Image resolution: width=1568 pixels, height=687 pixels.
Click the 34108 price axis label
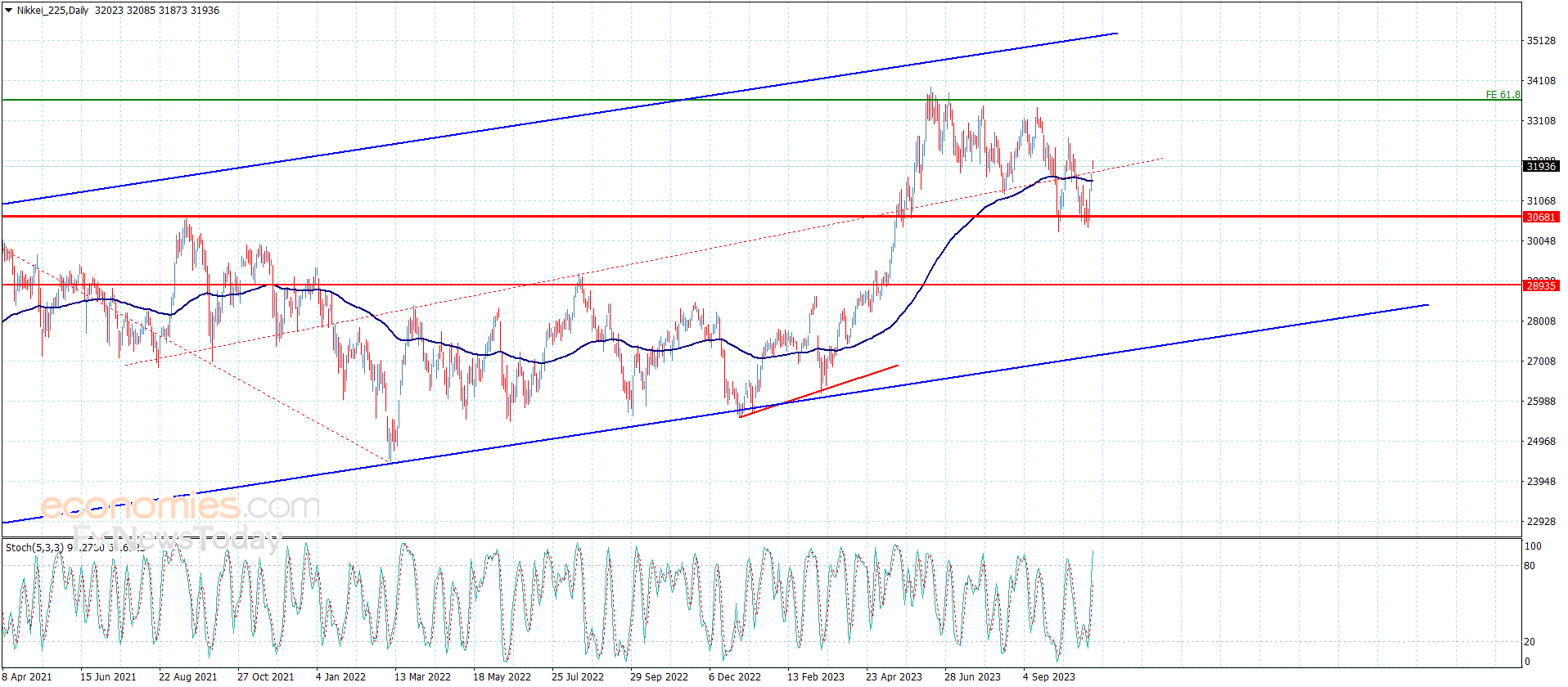coord(1541,81)
